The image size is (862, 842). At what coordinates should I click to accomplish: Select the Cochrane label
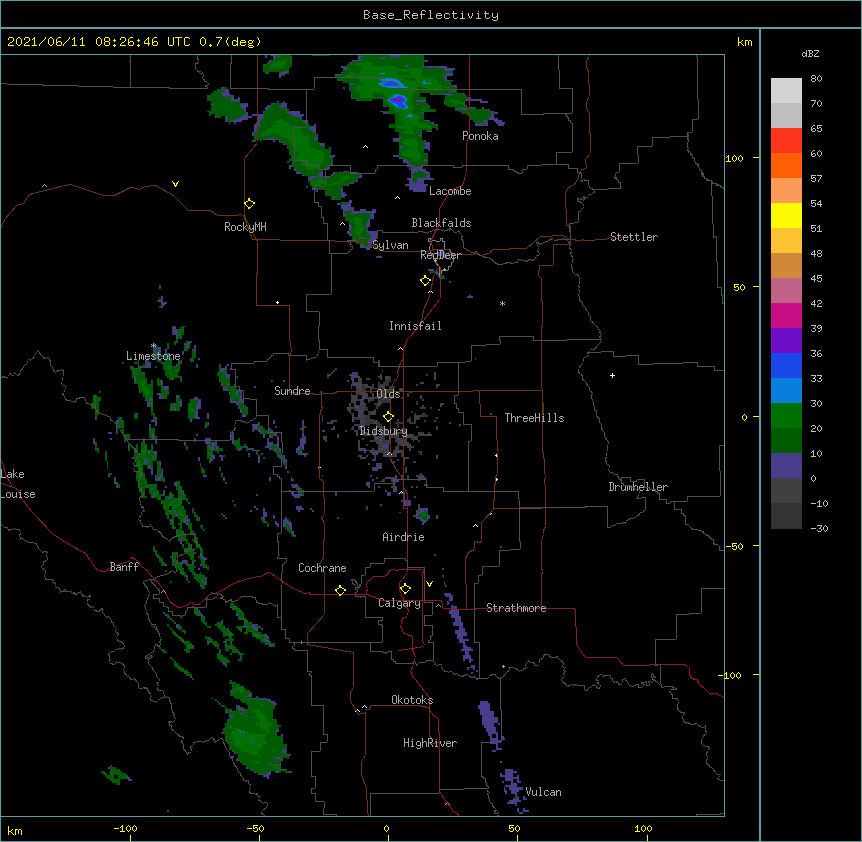pos(322,568)
